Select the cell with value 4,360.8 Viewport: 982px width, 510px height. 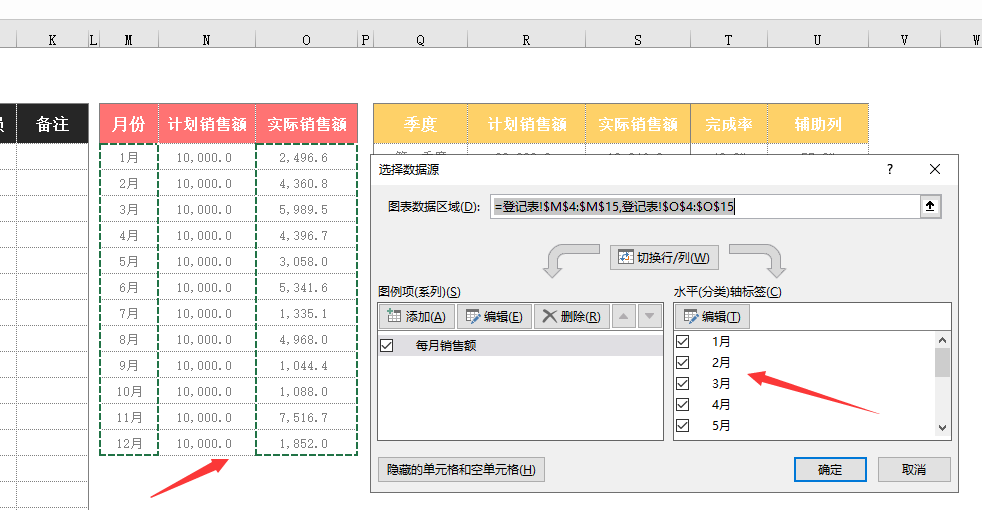pyautogui.click(x=306, y=184)
